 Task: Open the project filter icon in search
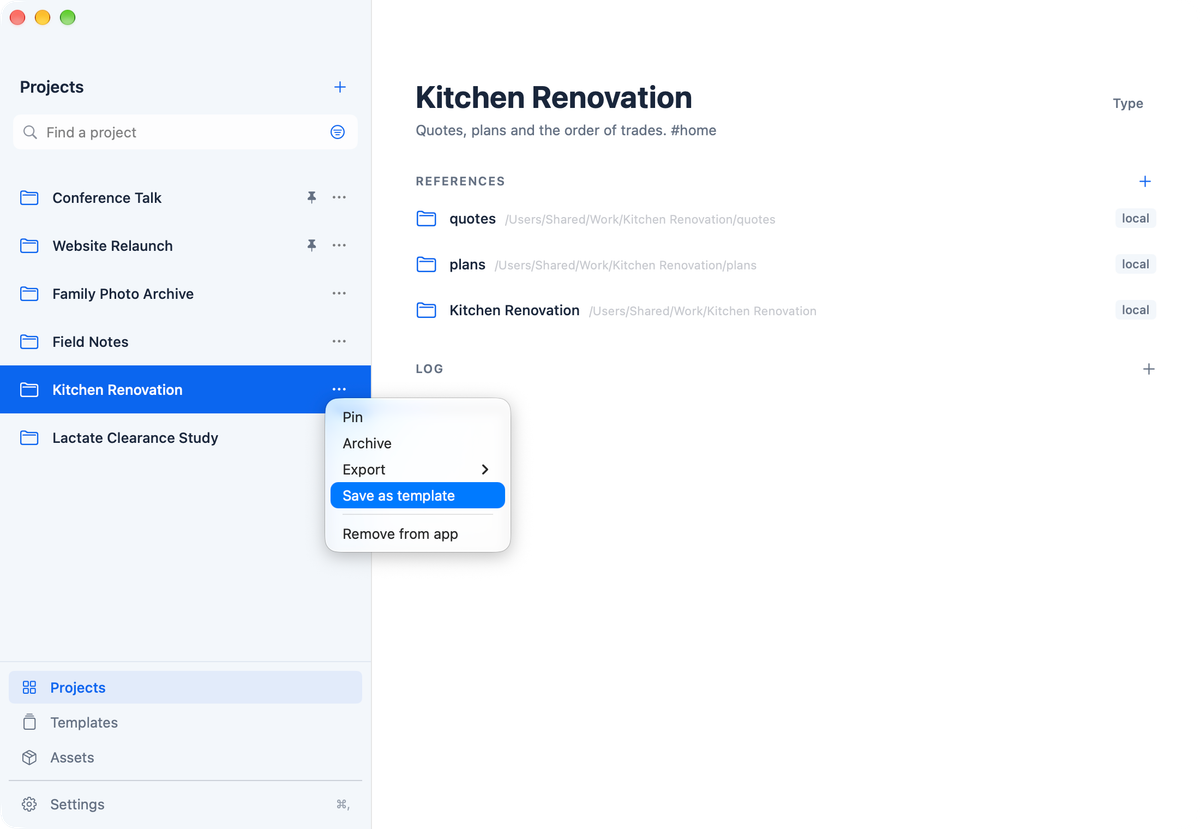[x=338, y=132]
